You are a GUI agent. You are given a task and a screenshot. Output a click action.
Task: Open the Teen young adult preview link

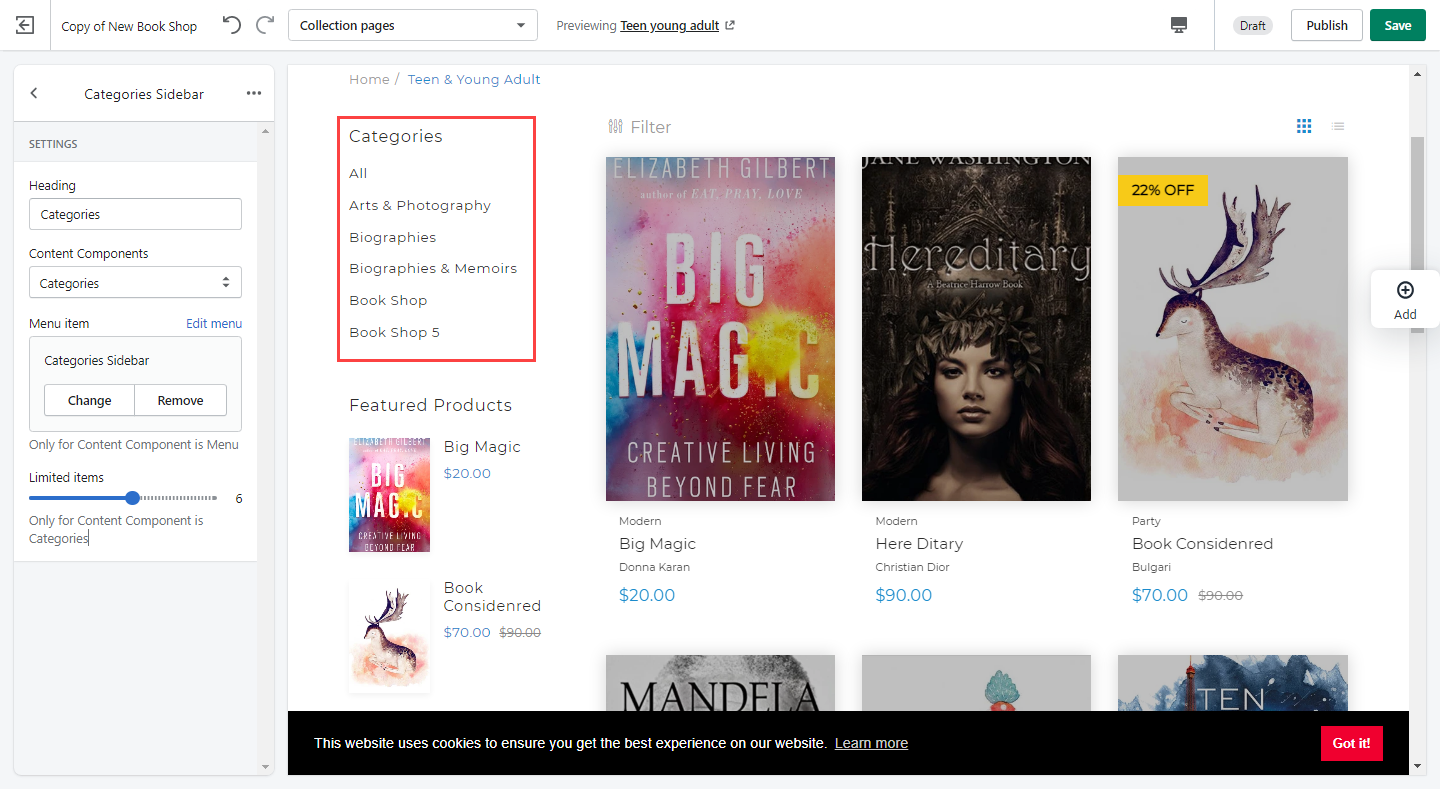669,26
